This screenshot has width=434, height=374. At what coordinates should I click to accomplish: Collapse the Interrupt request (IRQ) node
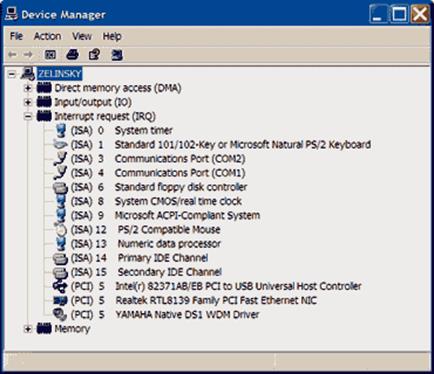[28, 116]
